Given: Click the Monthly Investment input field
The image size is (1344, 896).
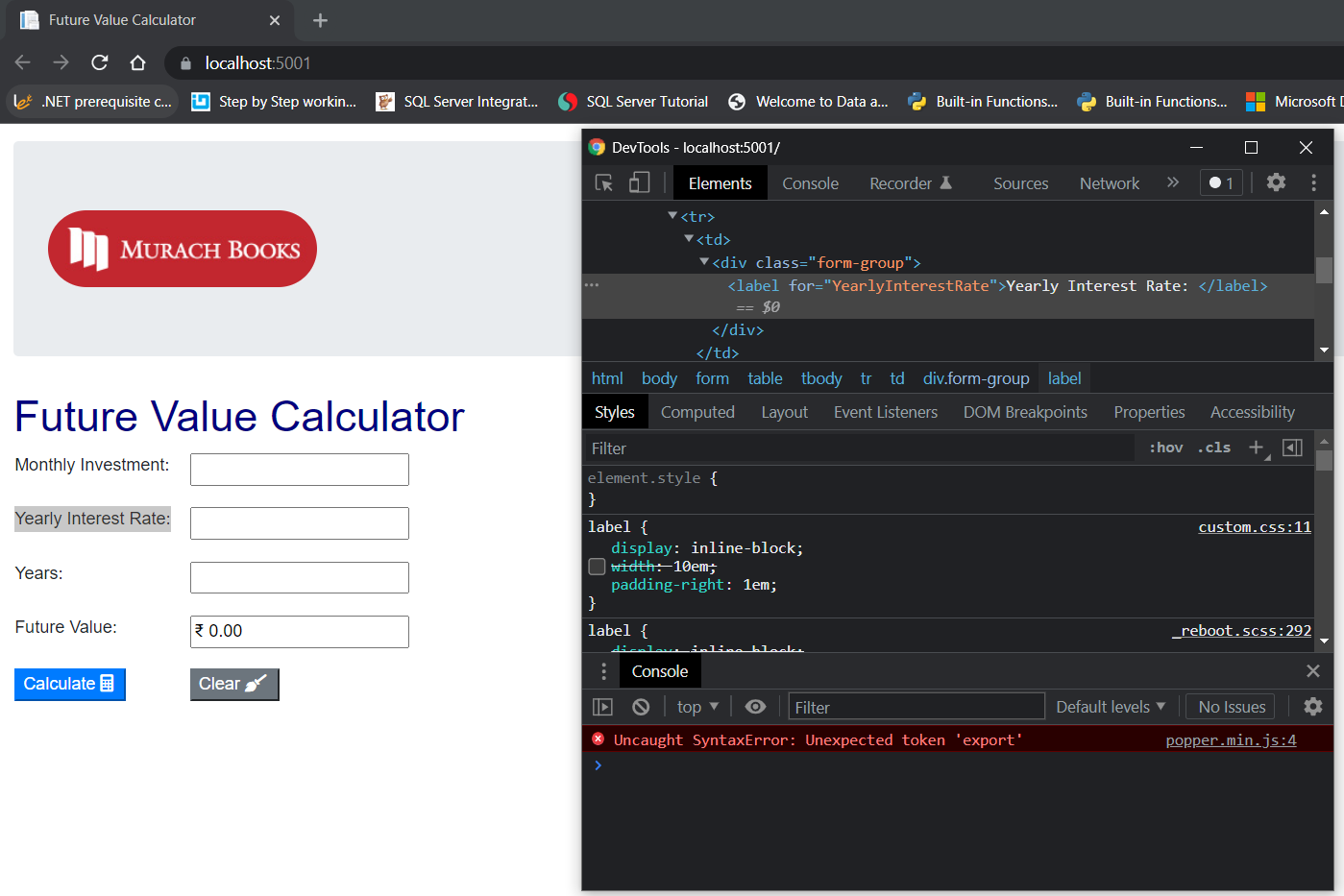Looking at the screenshot, I should [300, 470].
